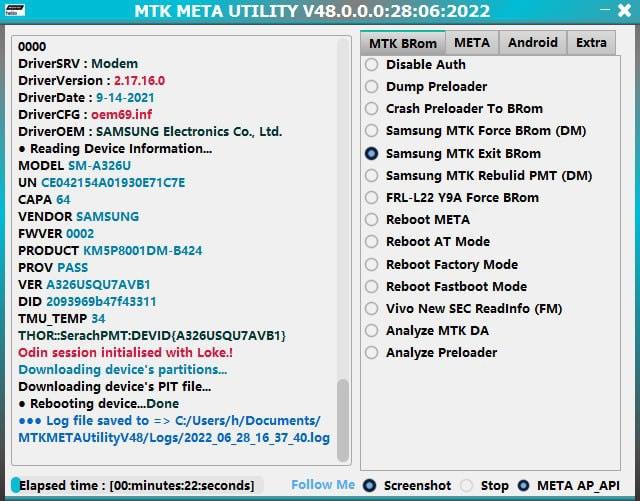This screenshot has height=501, width=640.
Task: Select Dump Preloader radio button
Action: 371,87
